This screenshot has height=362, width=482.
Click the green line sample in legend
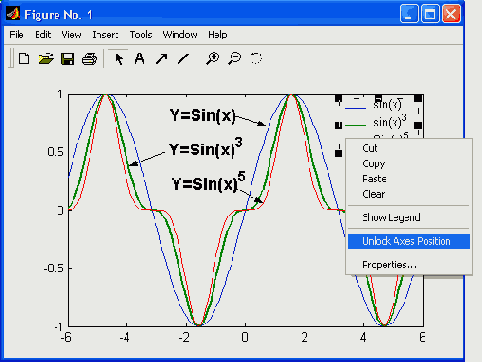(x=355, y=125)
